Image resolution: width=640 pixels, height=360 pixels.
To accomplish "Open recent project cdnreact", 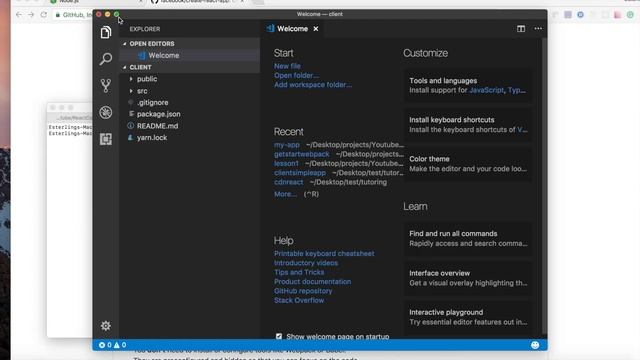I will tap(289, 182).
